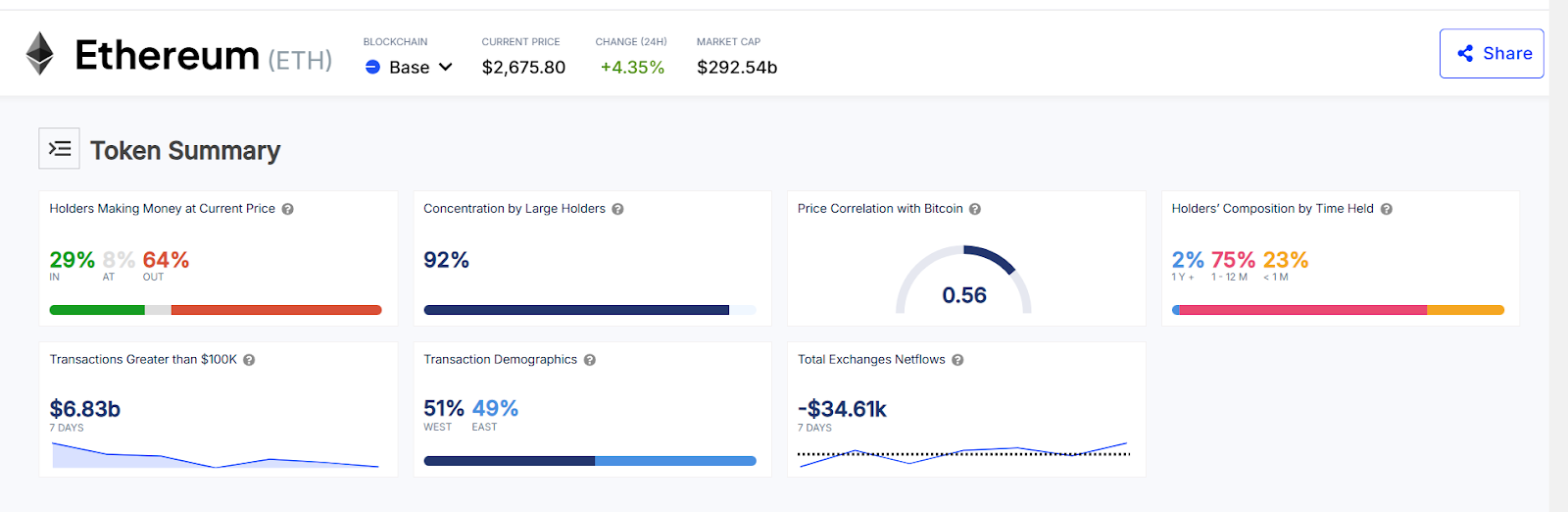Screen dimensions: 1568x512
Task: Click the Ethereum diamond logo
Action: coord(39,54)
